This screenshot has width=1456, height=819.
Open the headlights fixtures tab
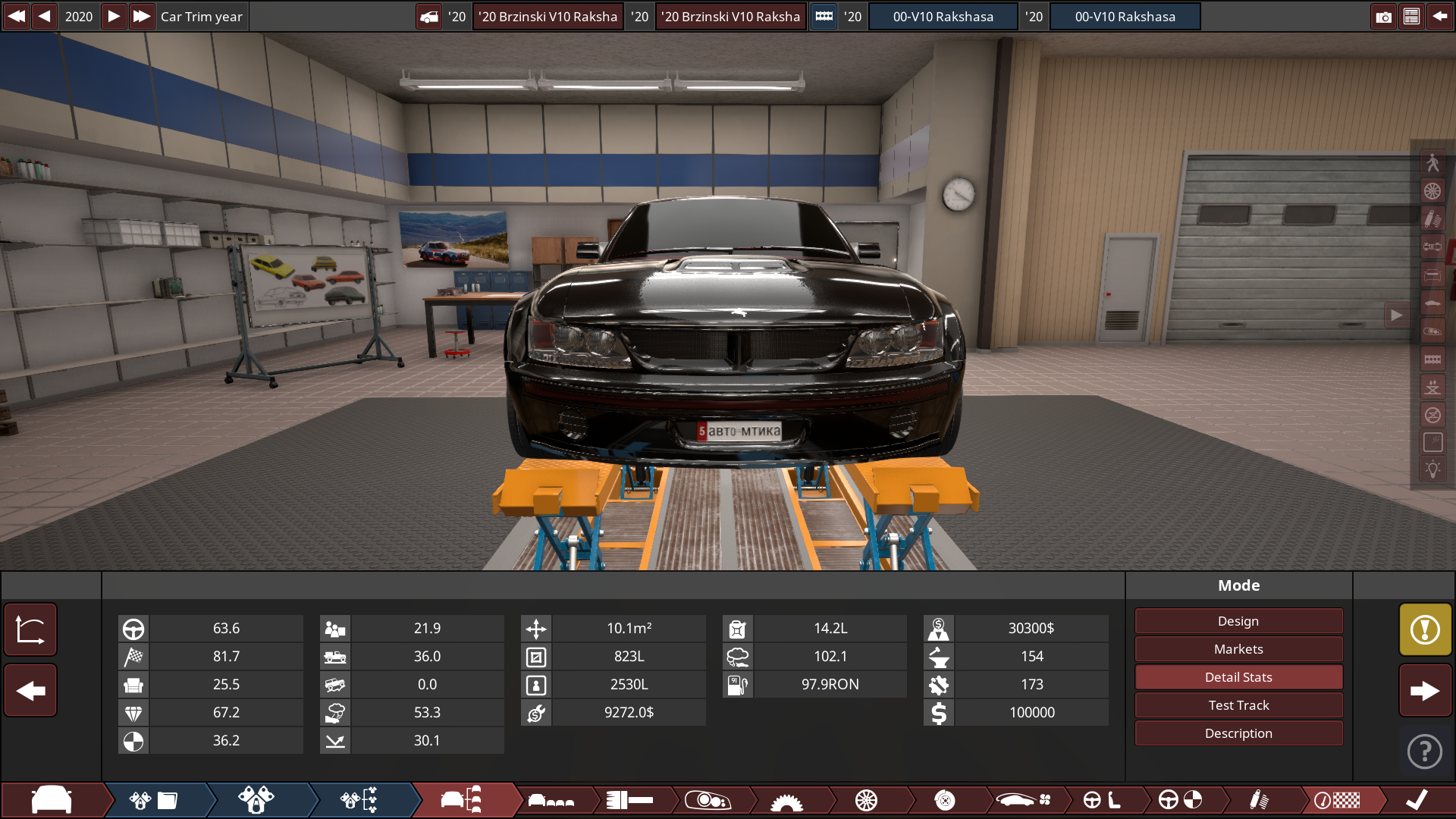point(707,800)
